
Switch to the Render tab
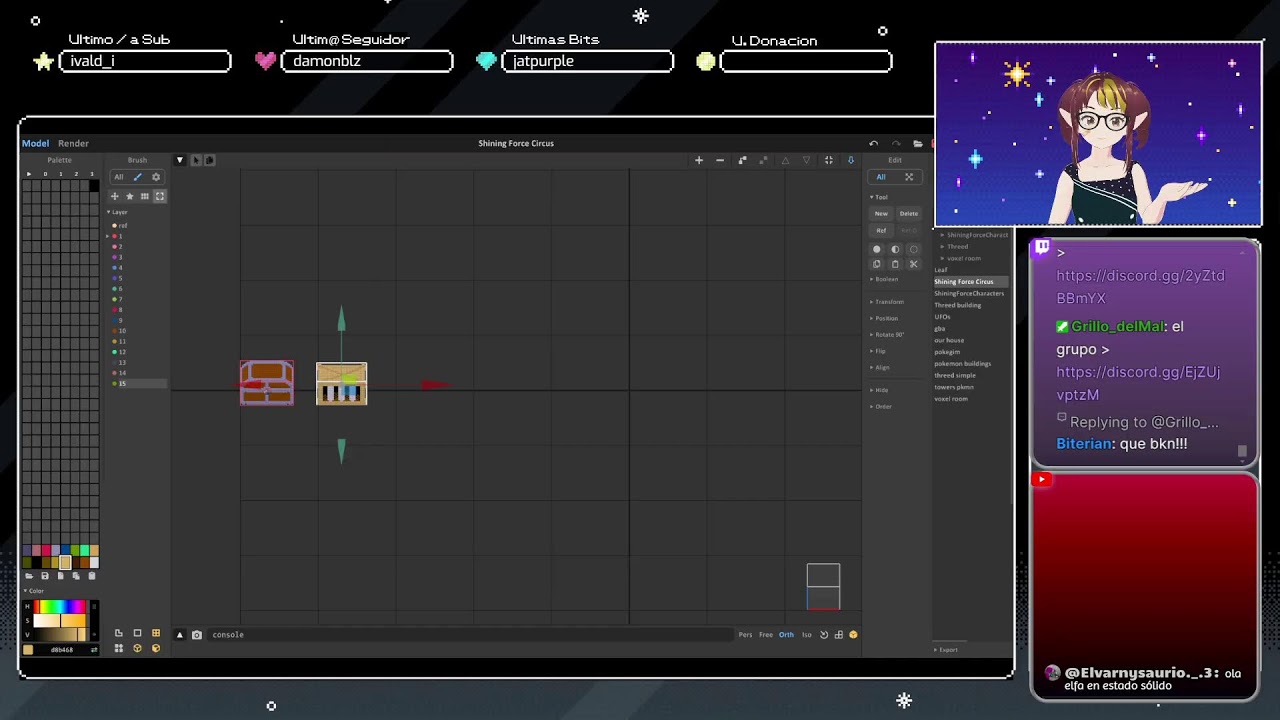[73, 143]
